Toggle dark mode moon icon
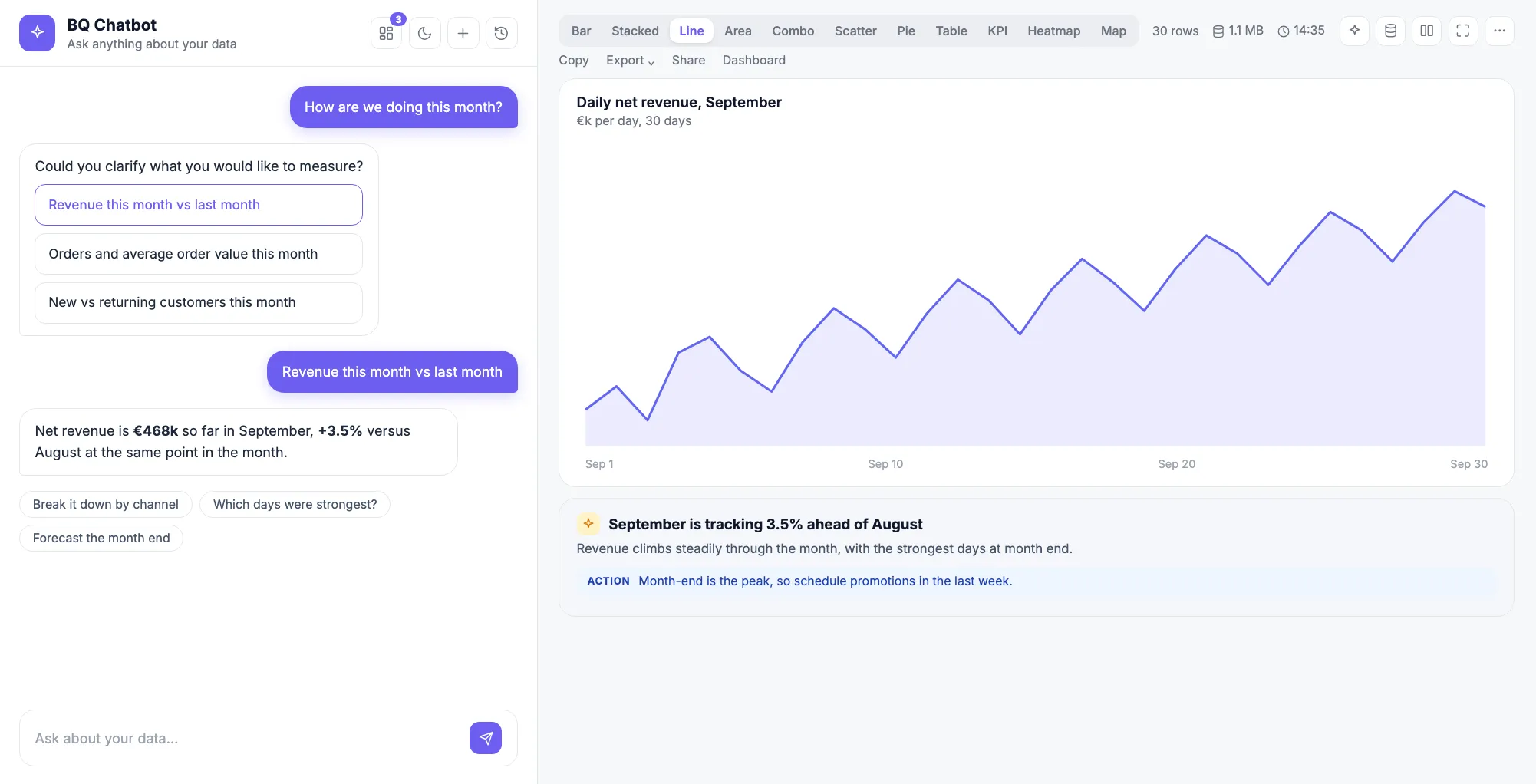Image resolution: width=1536 pixels, height=784 pixels. click(425, 33)
